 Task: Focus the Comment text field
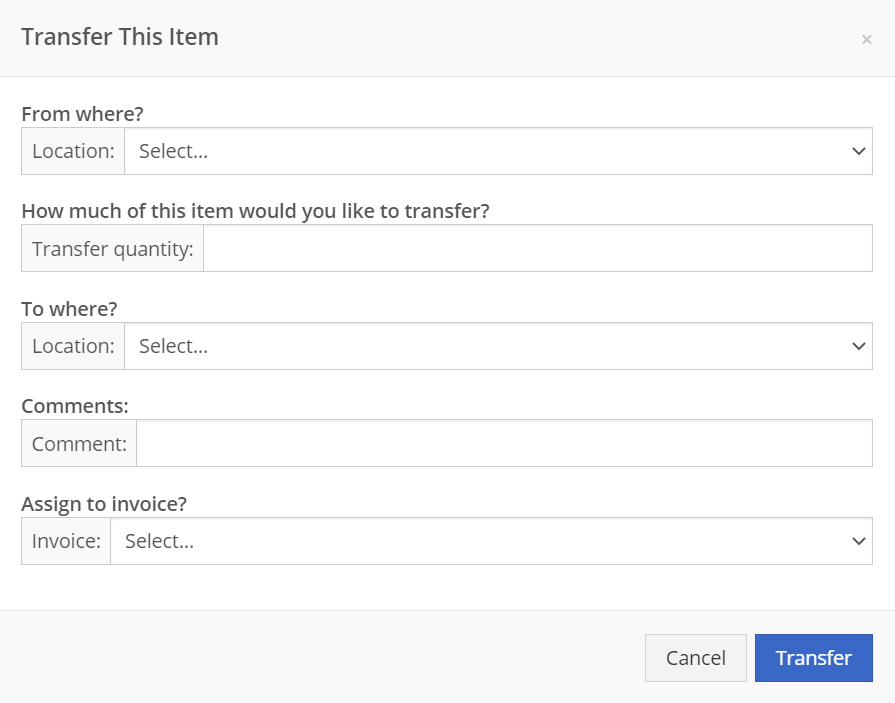tap(505, 443)
